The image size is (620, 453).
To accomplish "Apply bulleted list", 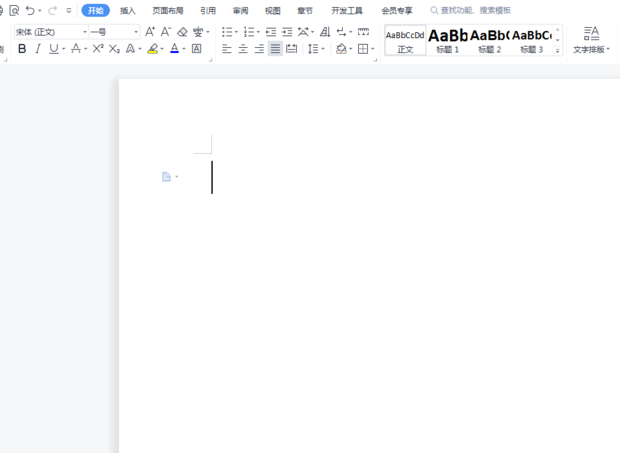I will point(227,32).
